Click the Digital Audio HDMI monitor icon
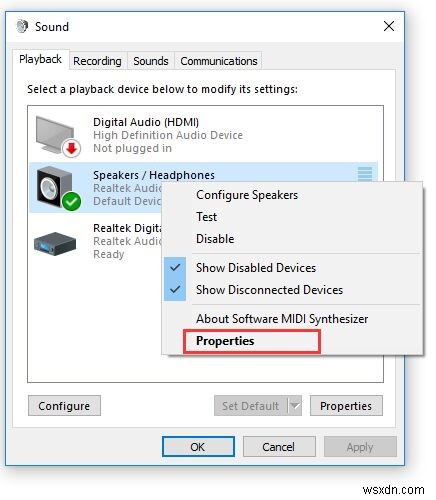 58,136
